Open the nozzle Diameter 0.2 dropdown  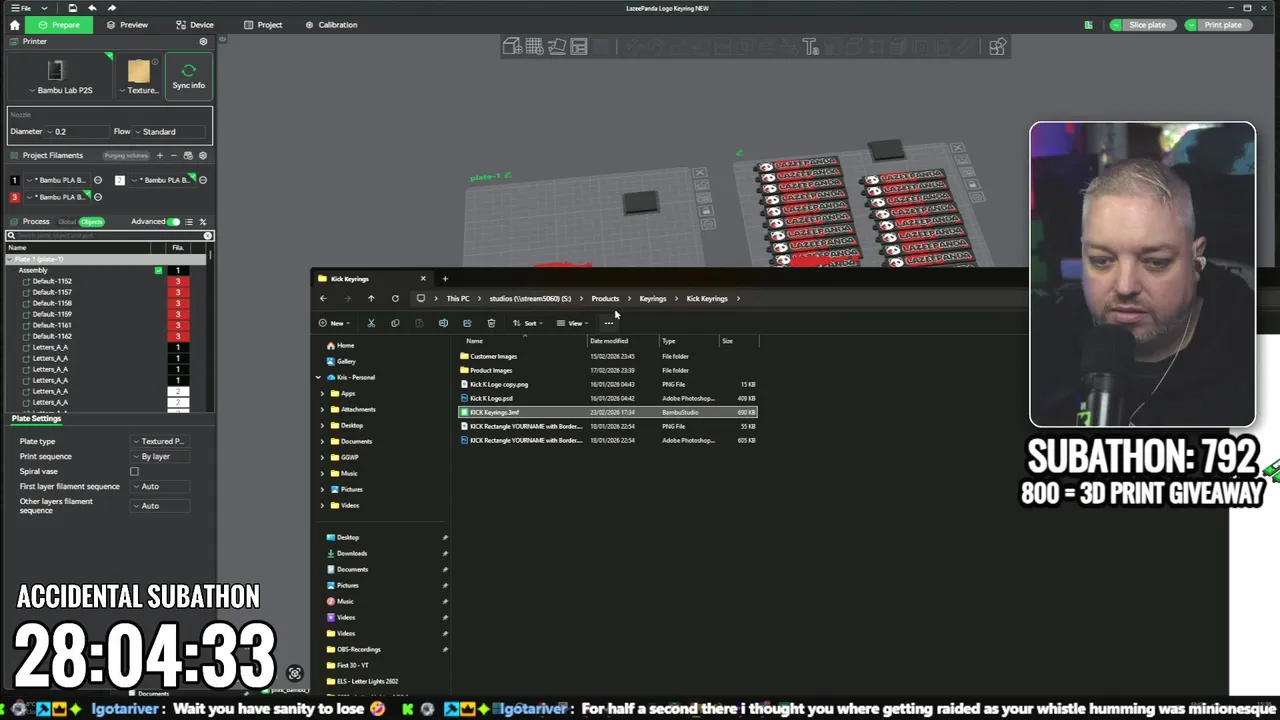click(78, 131)
